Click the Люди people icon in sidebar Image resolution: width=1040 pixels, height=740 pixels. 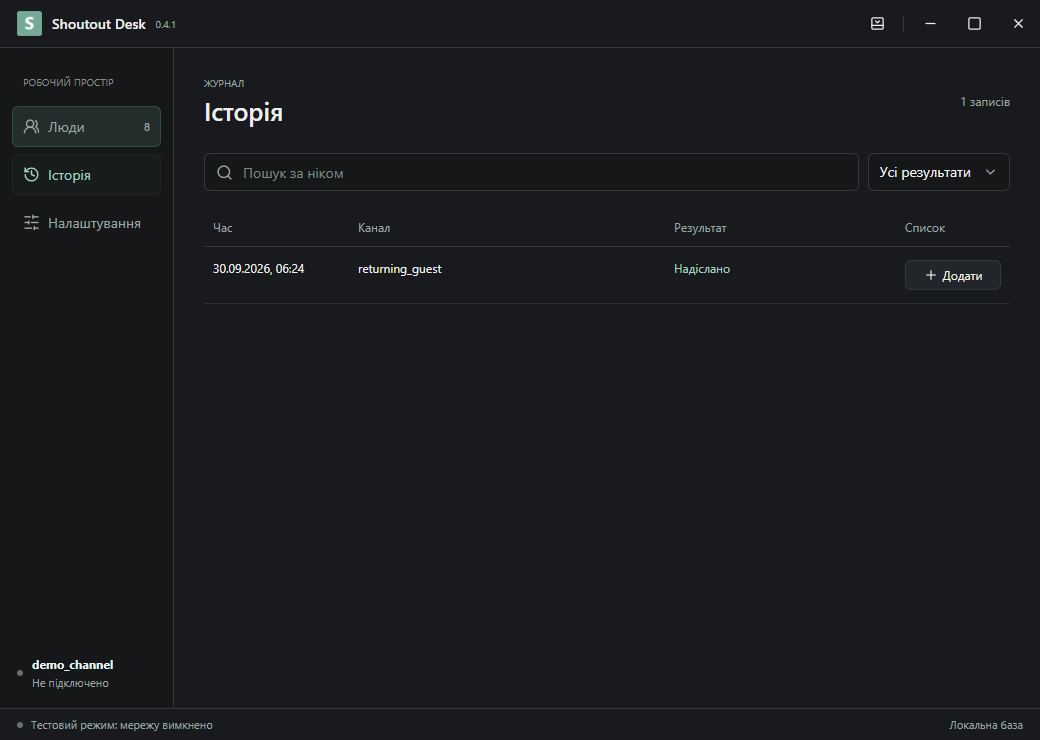31,127
